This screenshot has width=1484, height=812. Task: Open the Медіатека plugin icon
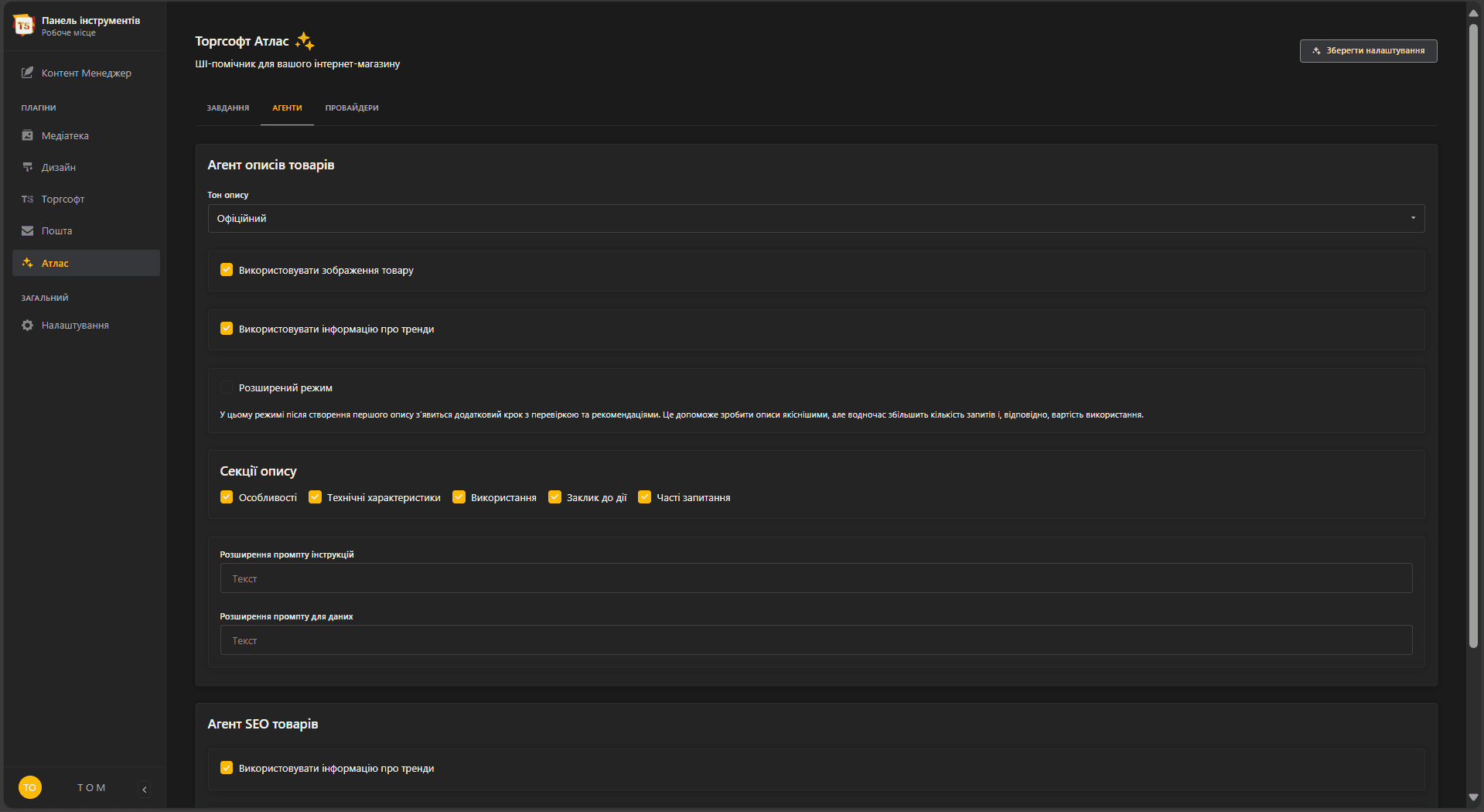pos(27,135)
